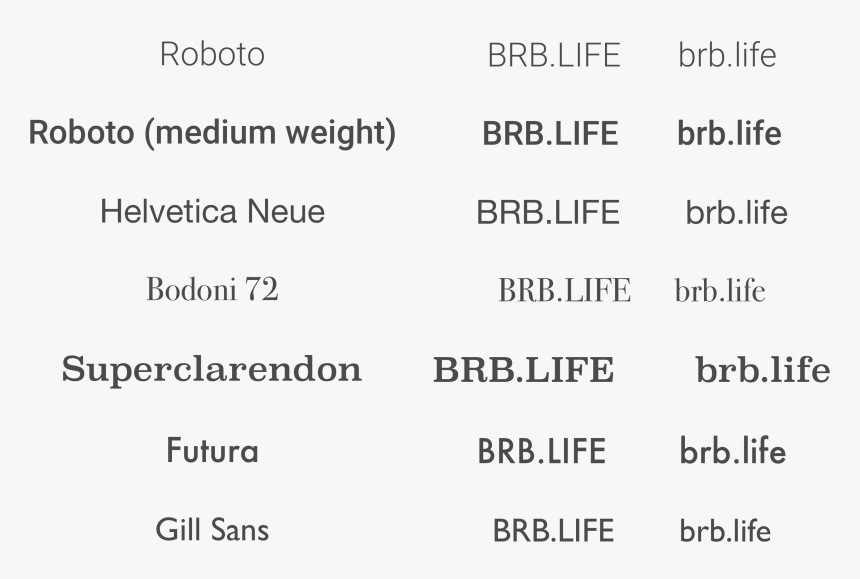Select the Bodoni 72 font label

212,289
